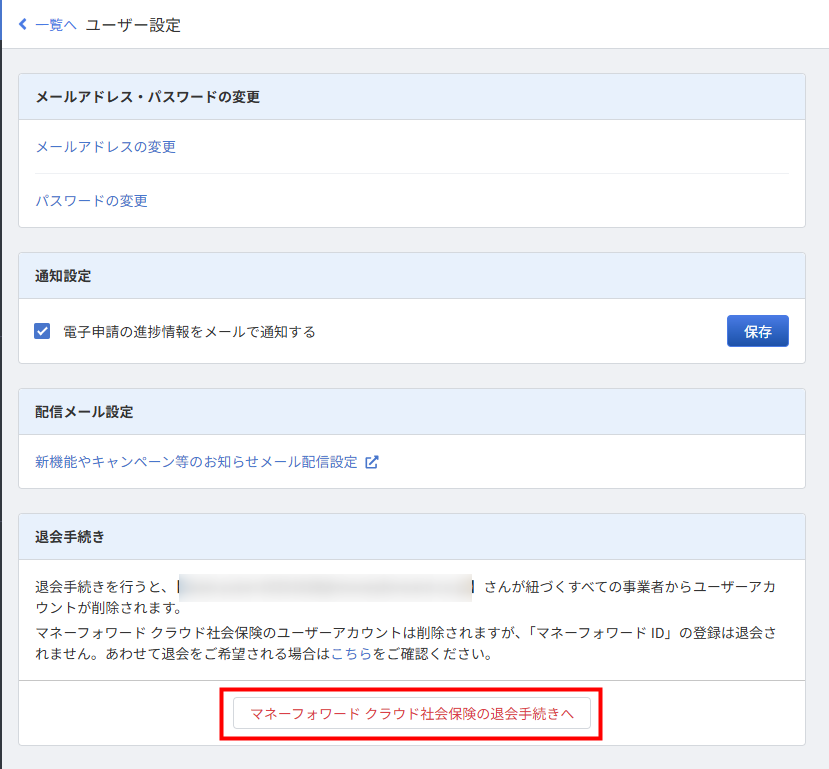The image size is (829, 769).
Task: Click the external link icon beside メール配信設定
Action: point(372,462)
